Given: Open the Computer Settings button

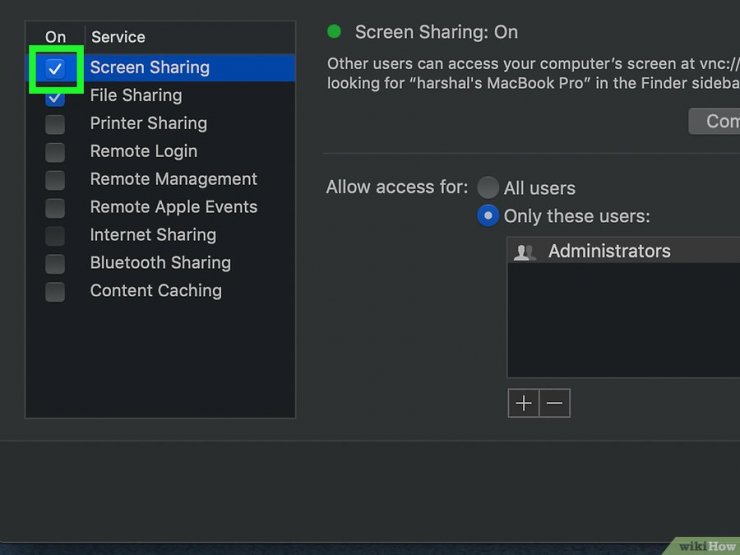Looking at the screenshot, I should [716, 121].
